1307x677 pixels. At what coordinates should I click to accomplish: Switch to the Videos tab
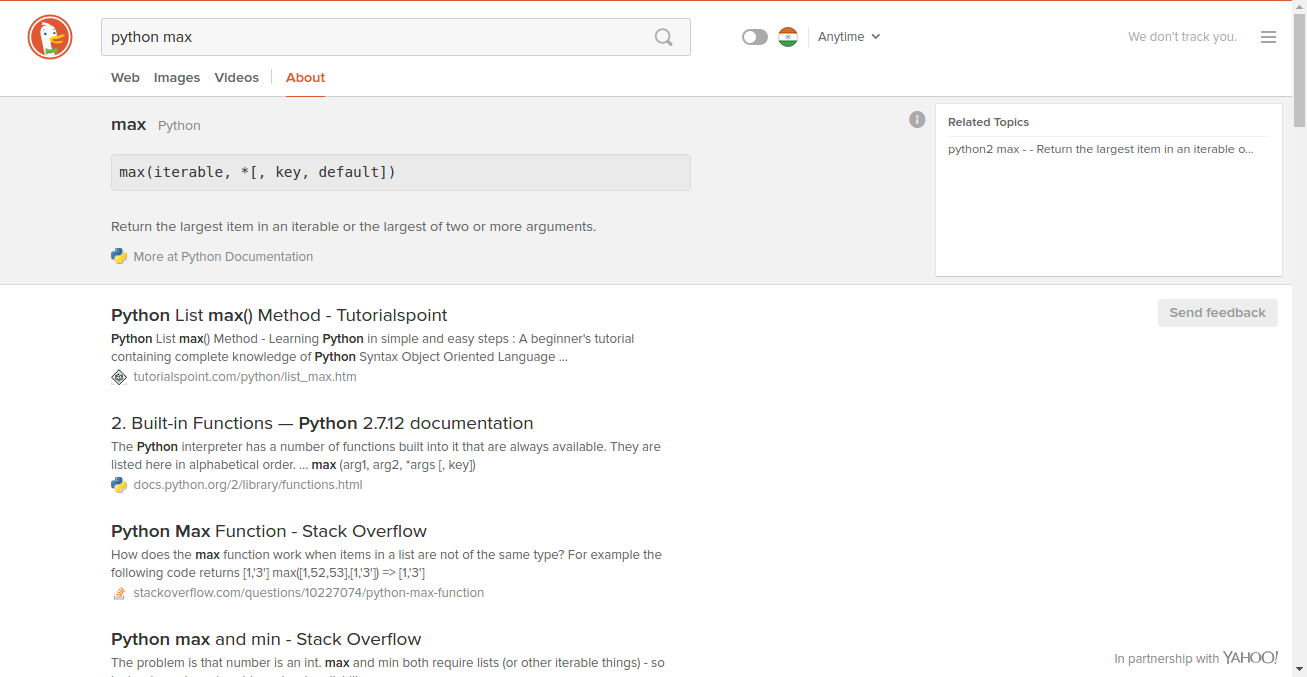point(237,77)
